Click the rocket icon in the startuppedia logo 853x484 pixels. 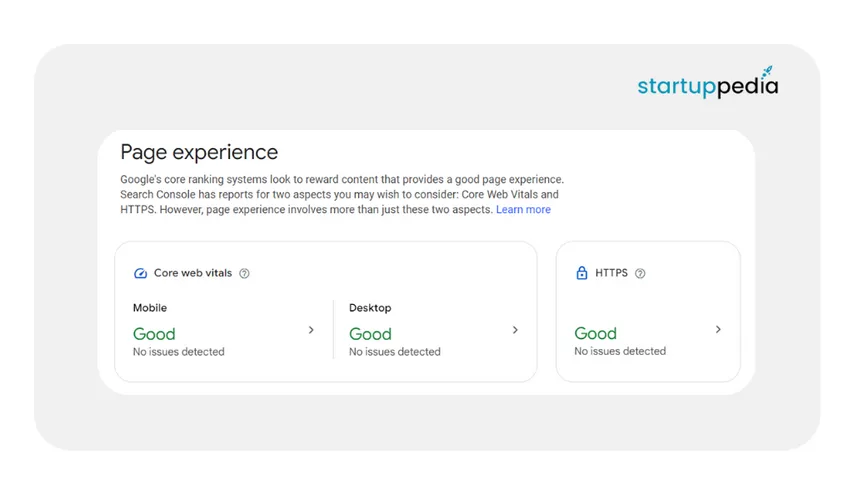pyautogui.click(x=767, y=72)
